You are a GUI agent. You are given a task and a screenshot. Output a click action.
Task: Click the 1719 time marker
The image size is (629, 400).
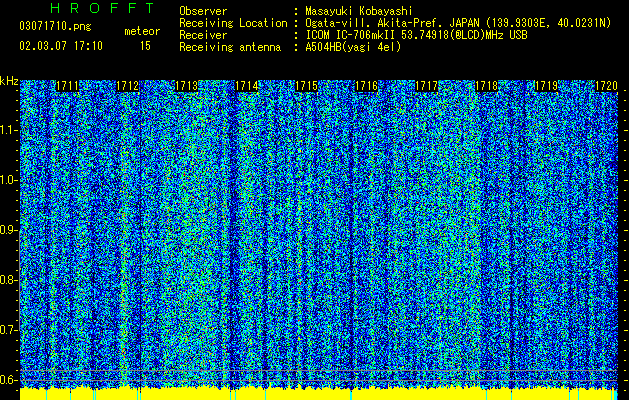point(546,86)
